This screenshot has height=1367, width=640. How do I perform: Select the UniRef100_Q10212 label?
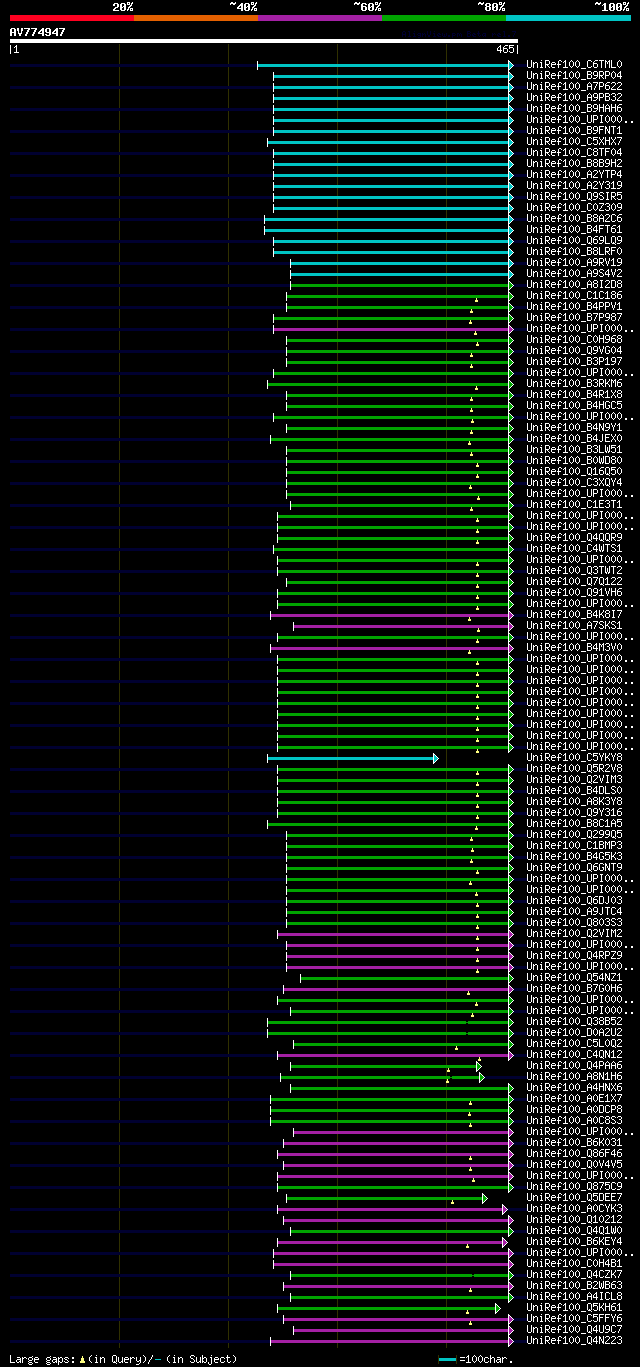point(574,1220)
